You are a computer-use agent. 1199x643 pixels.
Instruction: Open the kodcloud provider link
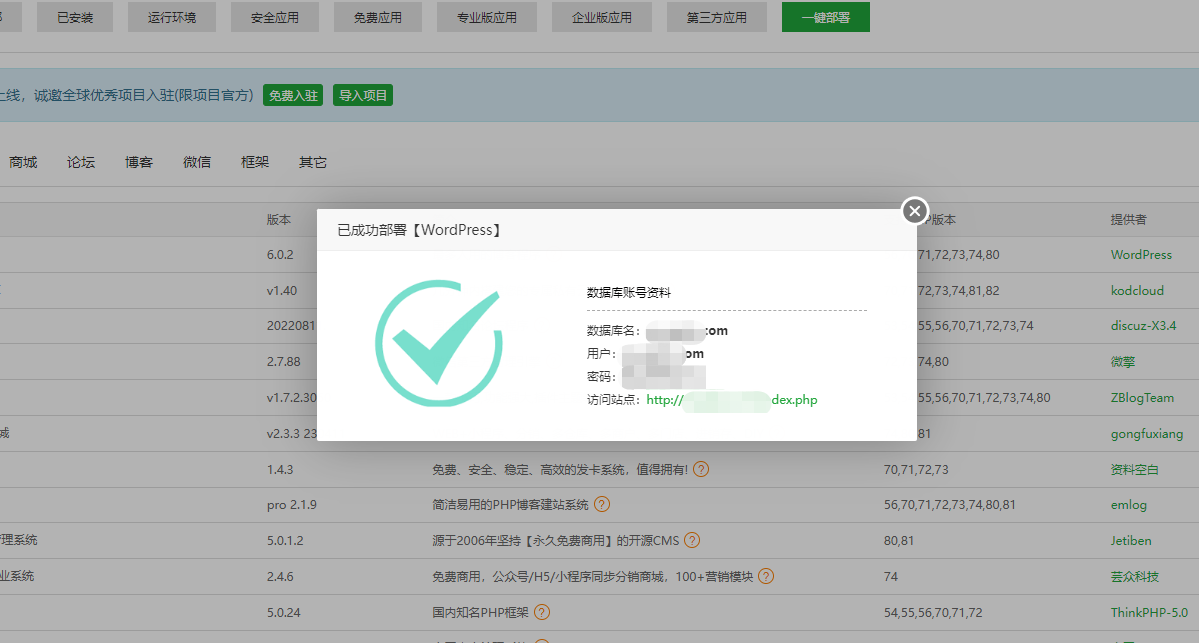click(x=1137, y=291)
